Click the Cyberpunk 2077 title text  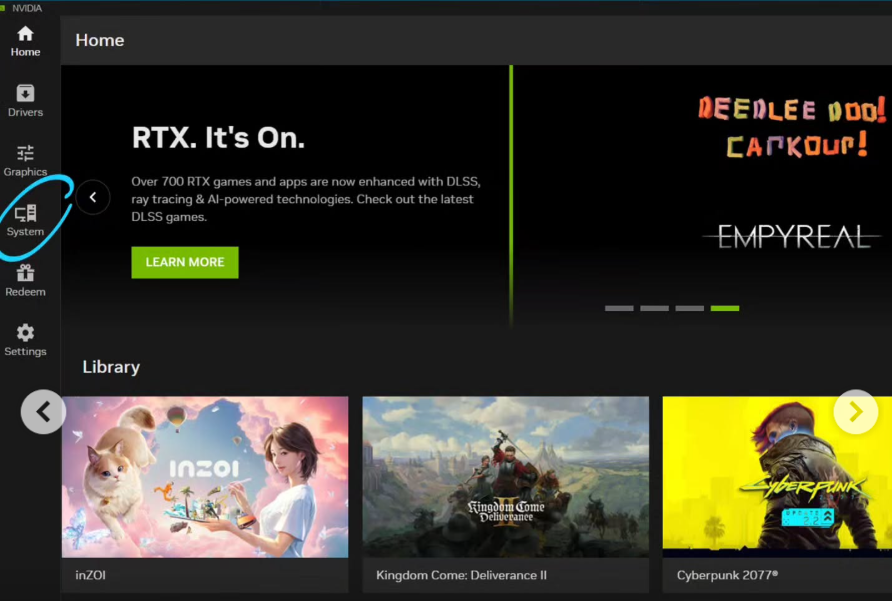(727, 575)
